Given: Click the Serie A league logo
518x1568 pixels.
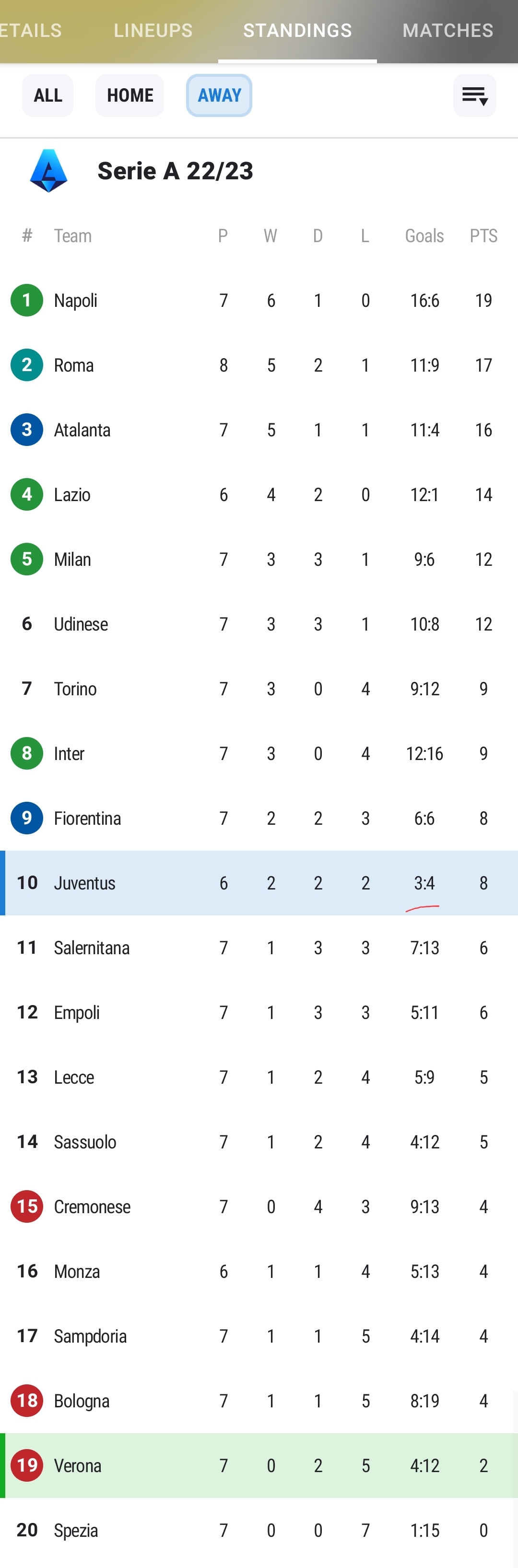Looking at the screenshot, I should click(x=49, y=171).
